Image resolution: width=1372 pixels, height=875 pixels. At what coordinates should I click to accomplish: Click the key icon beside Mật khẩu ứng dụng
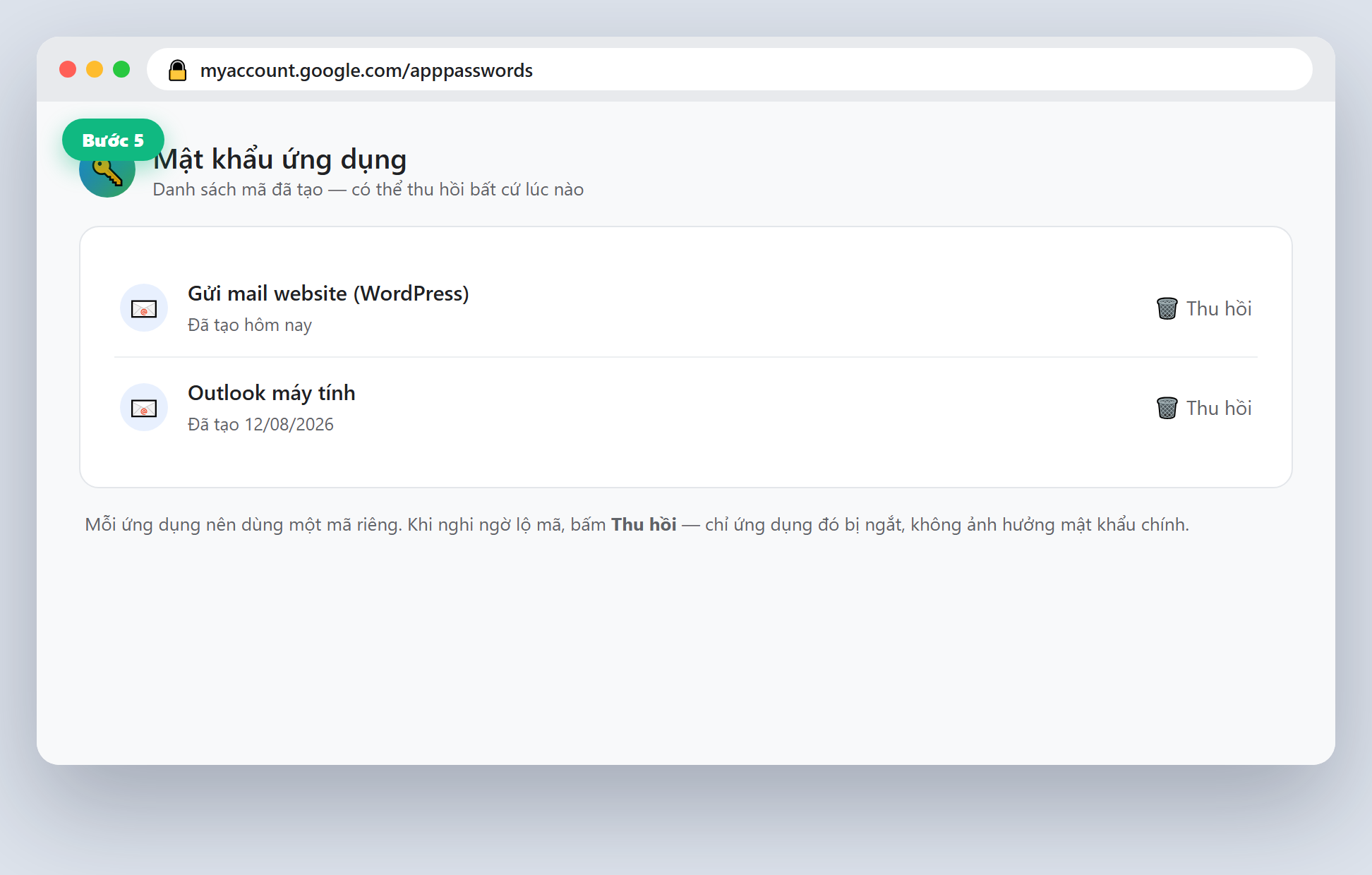pyautogui.click(x=107, y=169)
